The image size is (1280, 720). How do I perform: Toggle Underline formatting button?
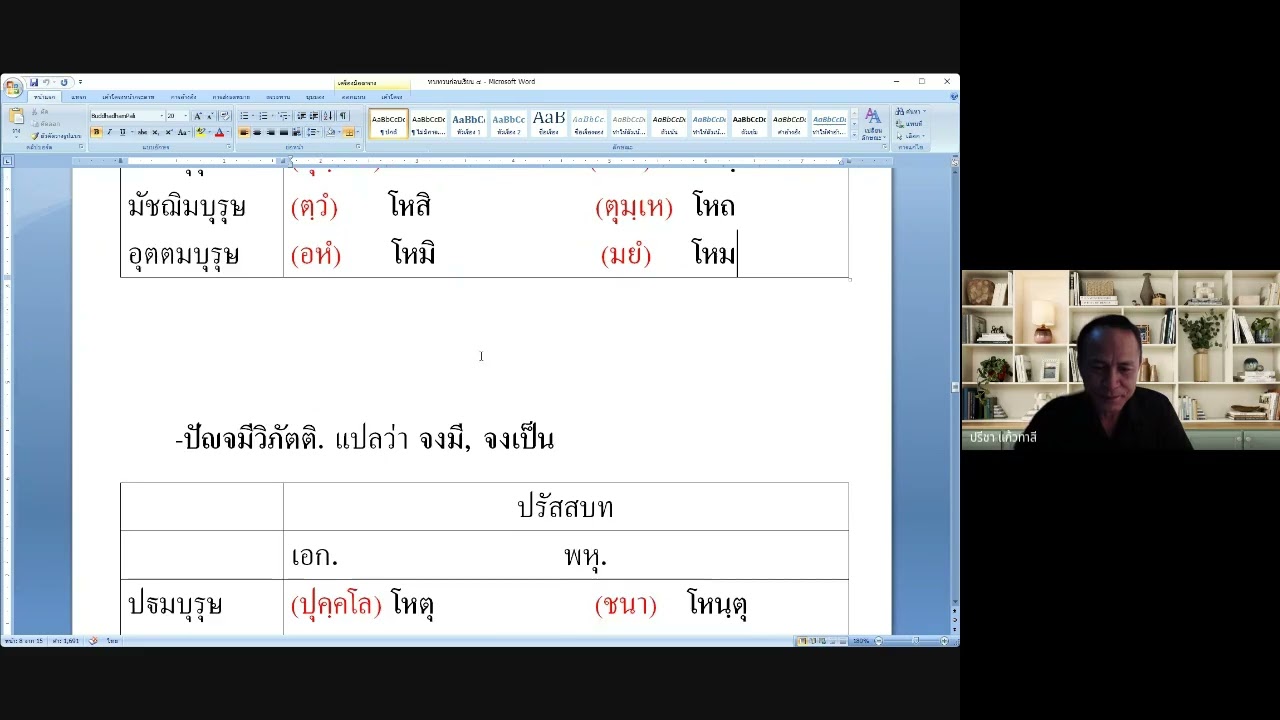pyautogui.click(x=122, y=132)
